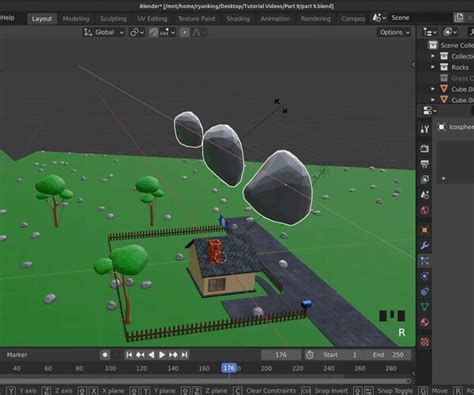Viewport: 474px width, 395px height.
Task: Switch to the Modeling workspace tab
Action: [76, 19]
